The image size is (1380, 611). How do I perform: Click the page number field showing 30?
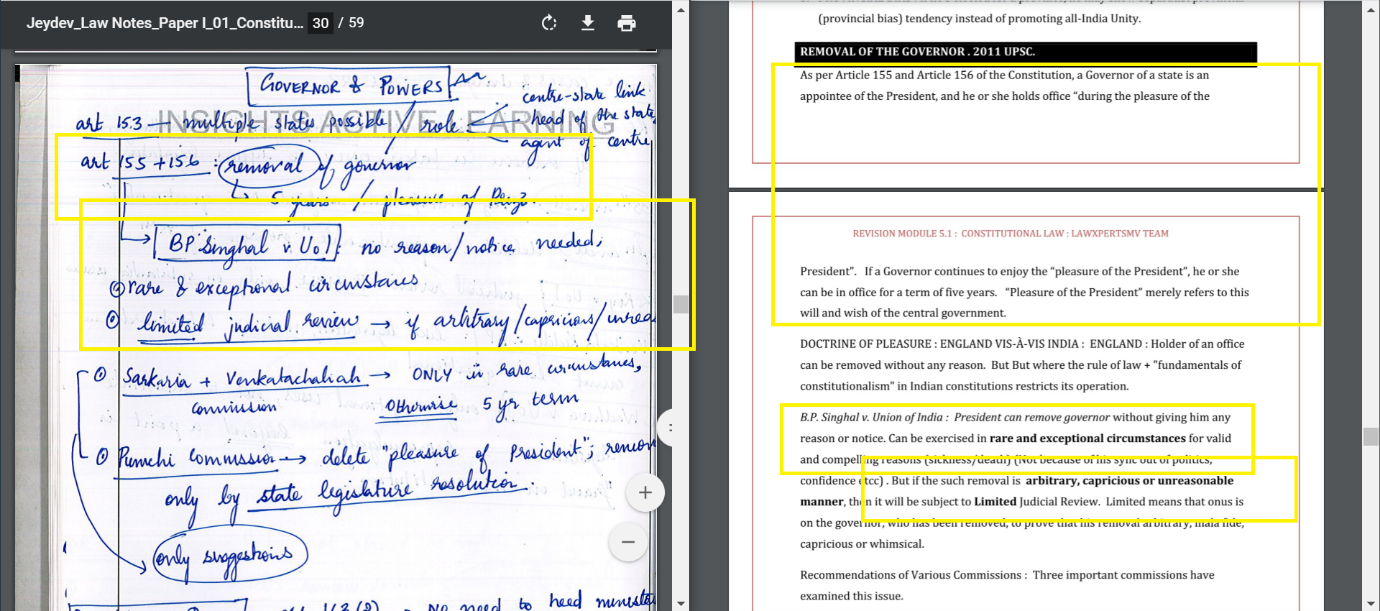[320, 23]
